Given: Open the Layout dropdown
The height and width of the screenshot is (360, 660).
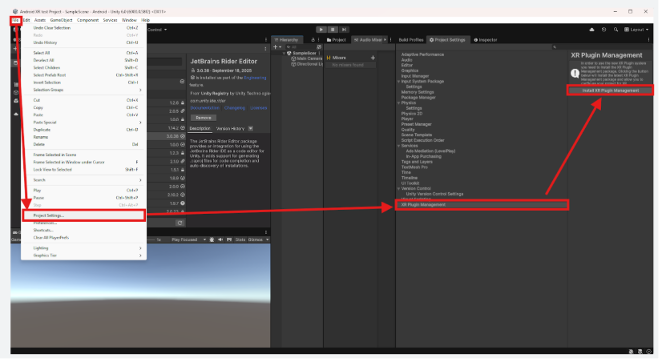Looking at the screenshot, I should pos(636,29).
